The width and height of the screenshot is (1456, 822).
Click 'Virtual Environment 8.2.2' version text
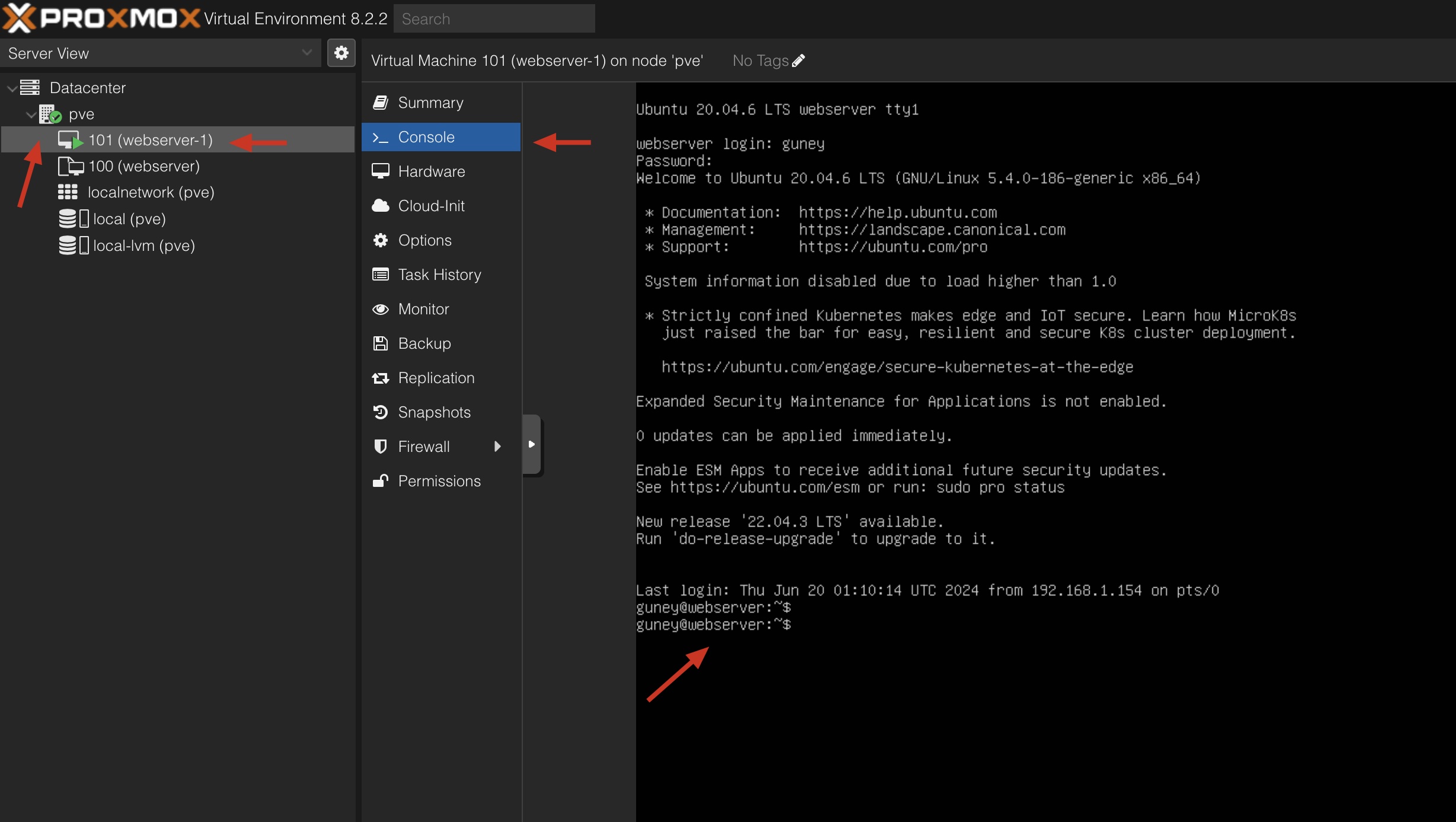click(x=295, y=18)
